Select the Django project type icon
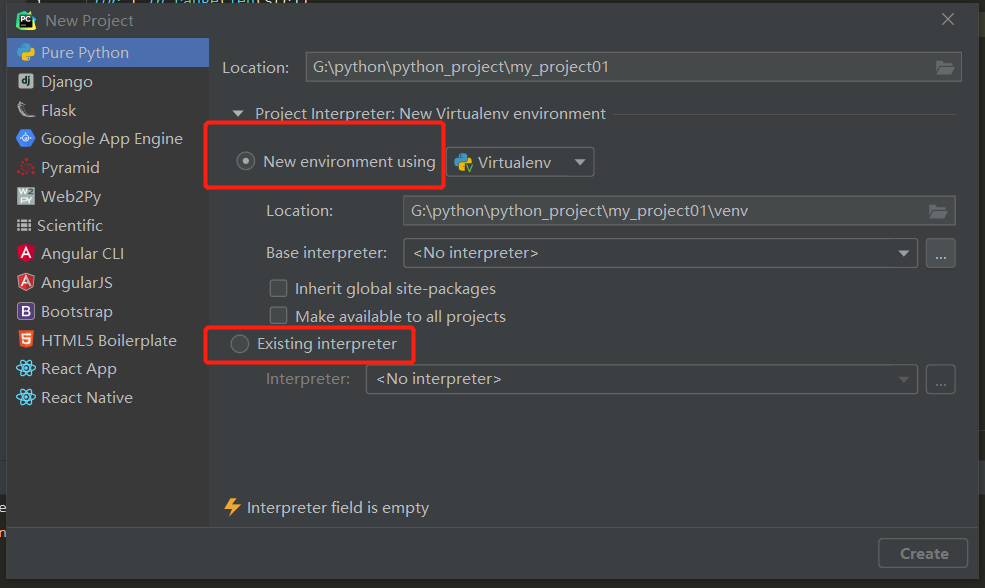 tap(26, 81)
